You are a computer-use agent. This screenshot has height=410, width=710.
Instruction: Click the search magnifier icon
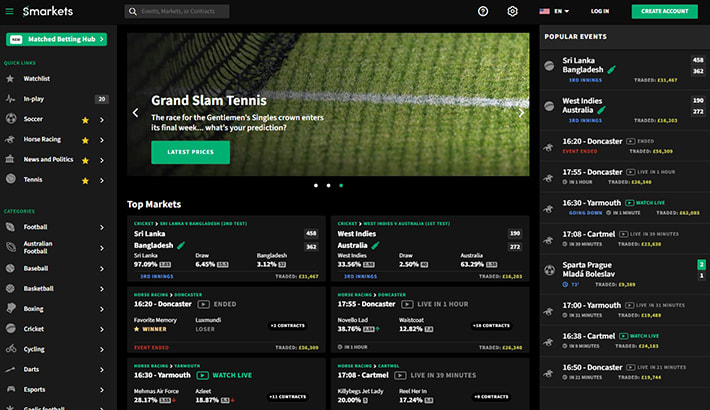[x=133, y=11]
